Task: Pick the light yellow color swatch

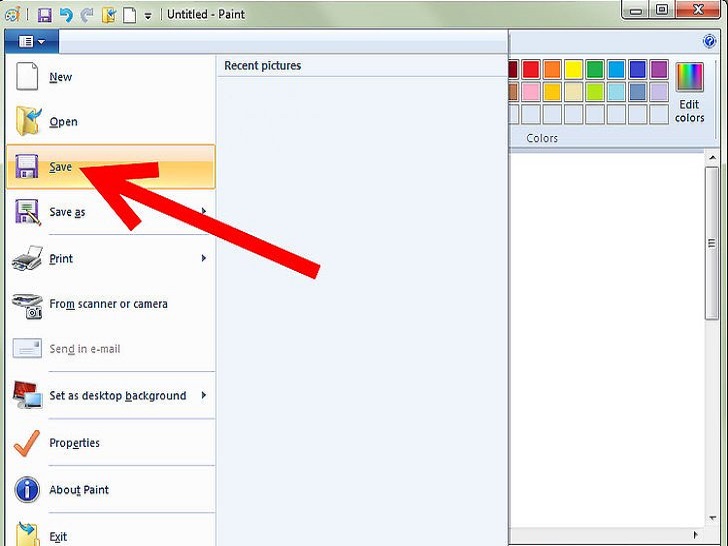Action: [573, 91]
